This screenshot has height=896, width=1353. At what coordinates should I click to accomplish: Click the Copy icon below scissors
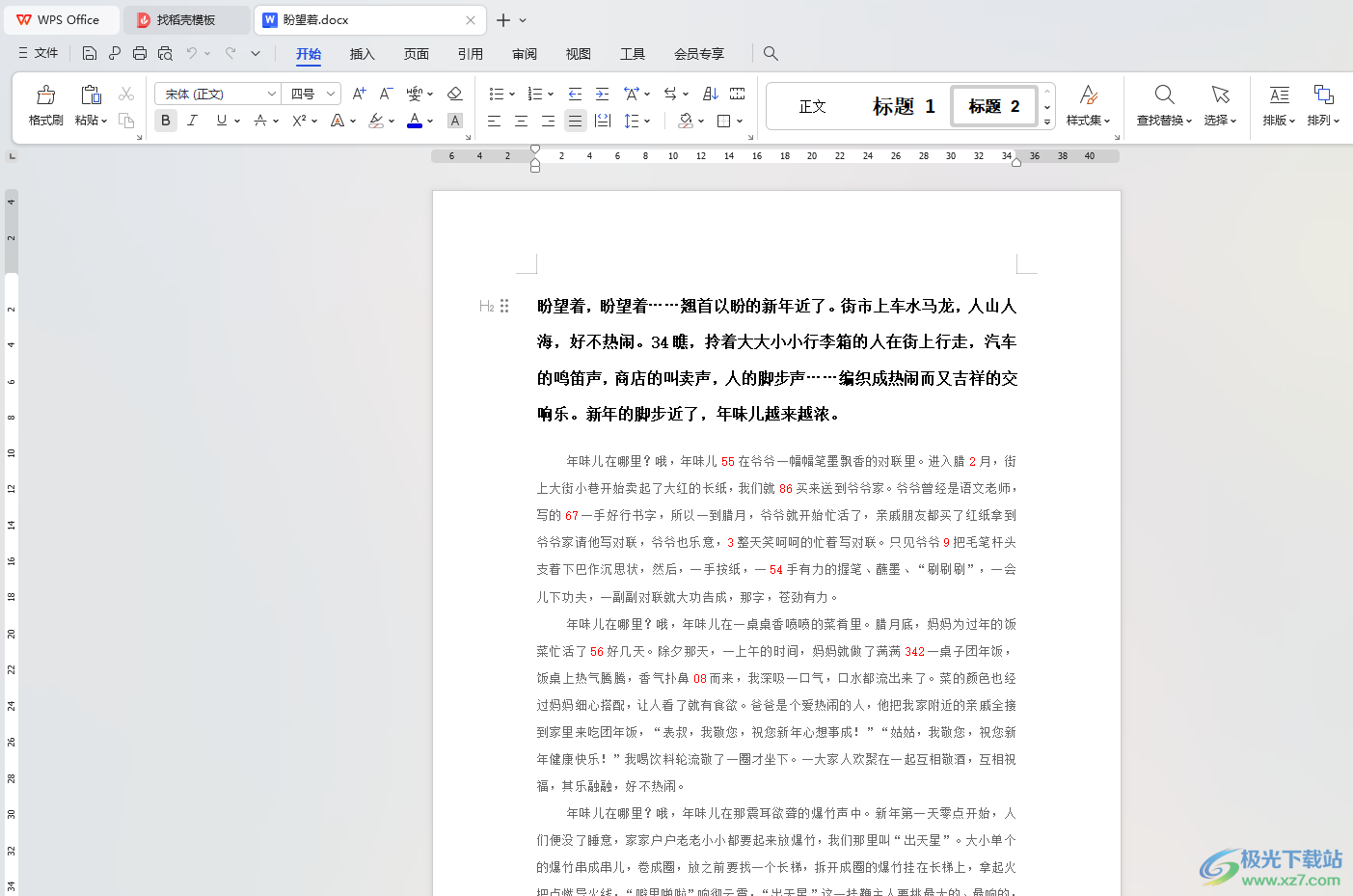tap(126, 121)
